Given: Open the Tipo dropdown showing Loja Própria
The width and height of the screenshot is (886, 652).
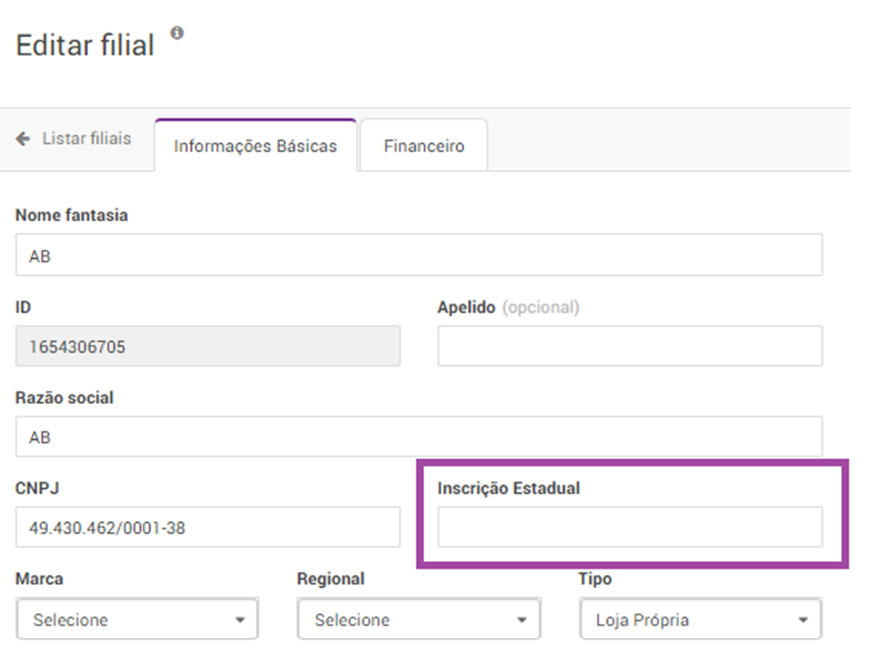Looking at the screenshot, I should tap(701, 620).
